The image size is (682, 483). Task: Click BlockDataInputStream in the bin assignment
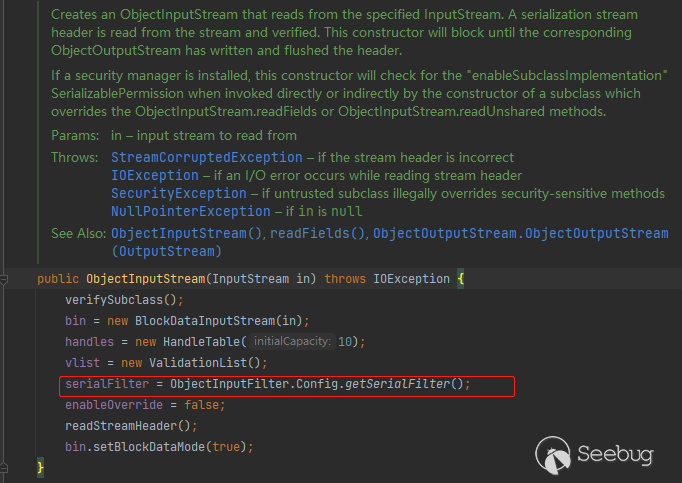click(x=205, y=321)
